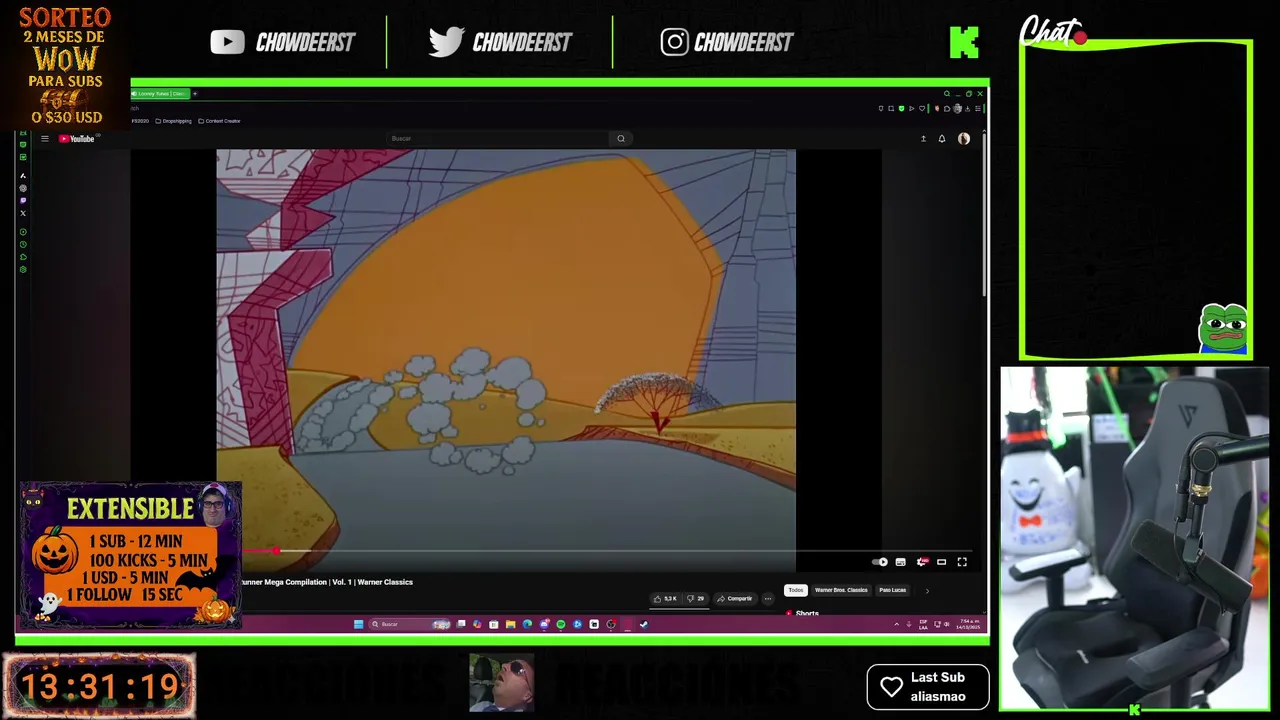Open Spotify from the taskbar
Image resolution: width=1280 pixels, height=720 pixels.
point(560,624)
